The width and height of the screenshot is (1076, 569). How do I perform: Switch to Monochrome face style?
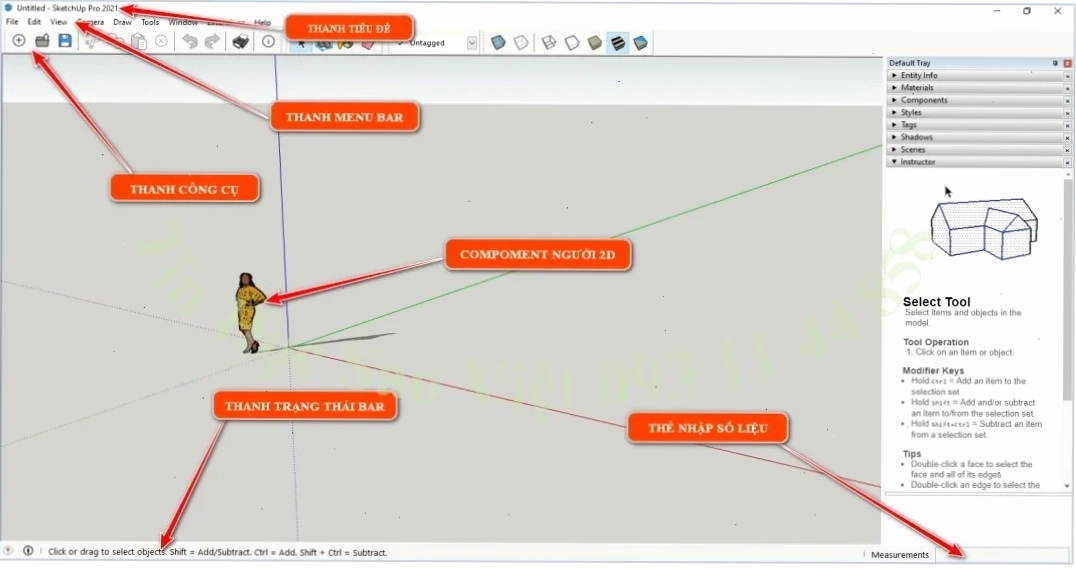[640, 43]
